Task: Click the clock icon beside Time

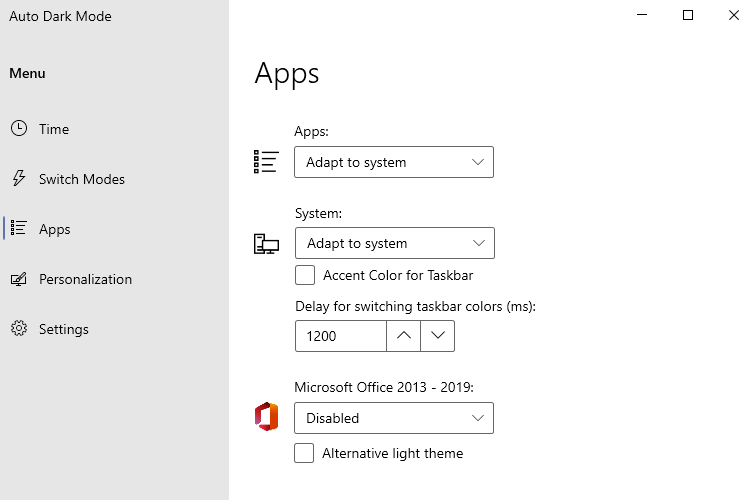Action: (x=19, y=128)
